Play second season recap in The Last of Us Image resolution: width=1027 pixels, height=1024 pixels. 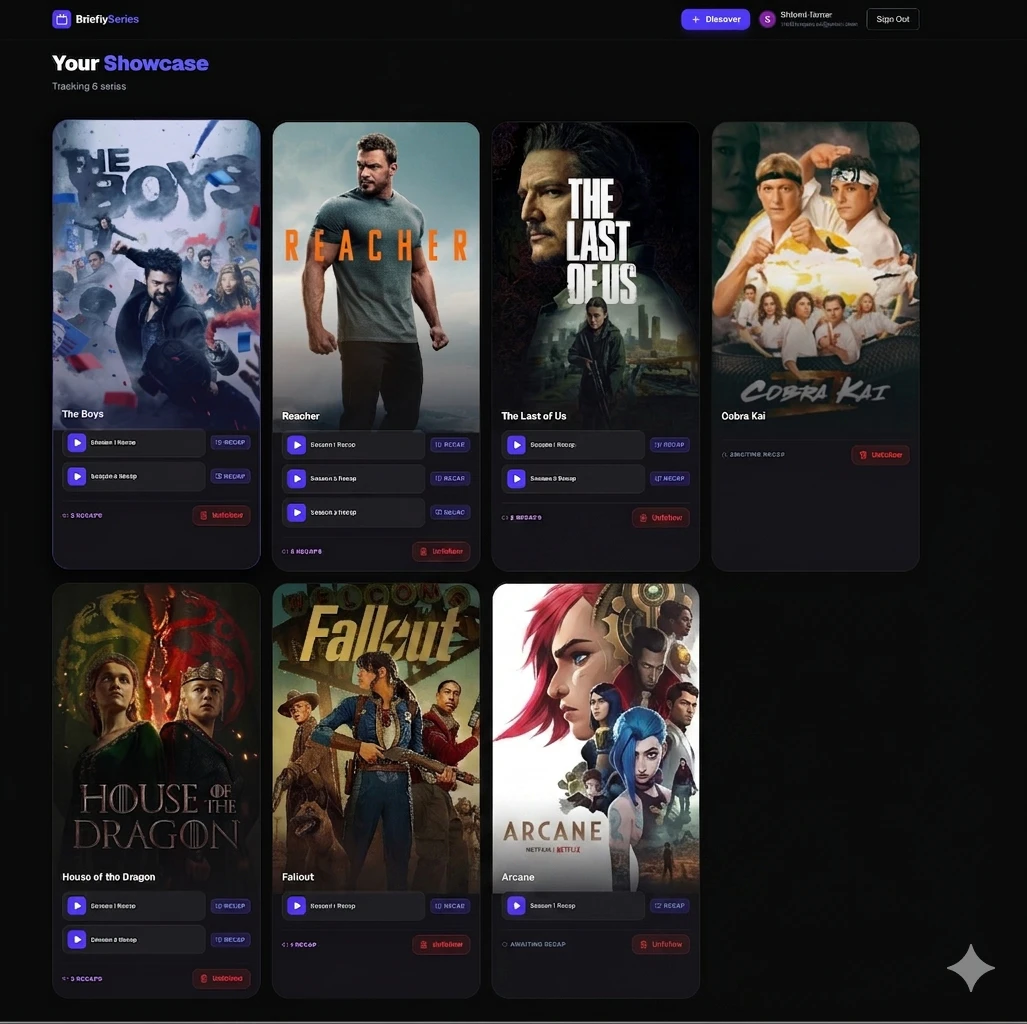pyautogui.click(x=516, y=478)
